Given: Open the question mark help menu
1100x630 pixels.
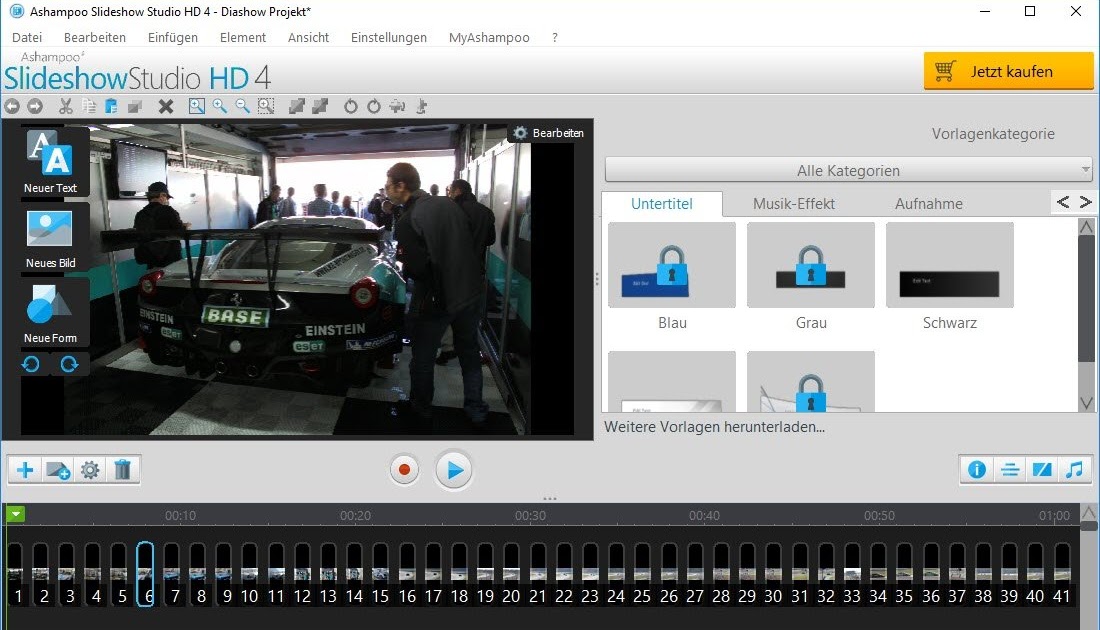Looking at the screenshot, I should coord(555,37).
